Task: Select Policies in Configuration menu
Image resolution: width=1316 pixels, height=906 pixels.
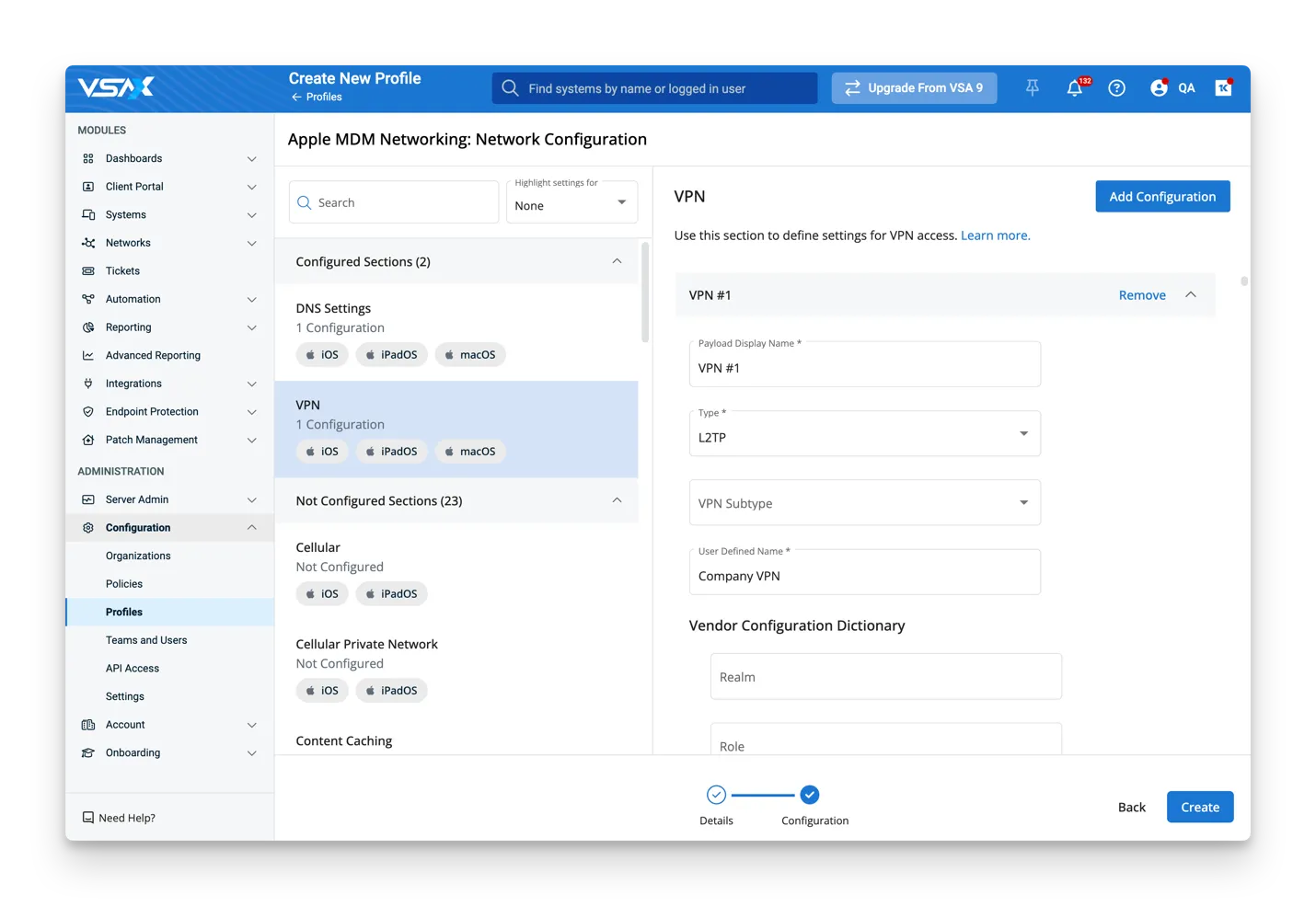Action: (124, 584)
